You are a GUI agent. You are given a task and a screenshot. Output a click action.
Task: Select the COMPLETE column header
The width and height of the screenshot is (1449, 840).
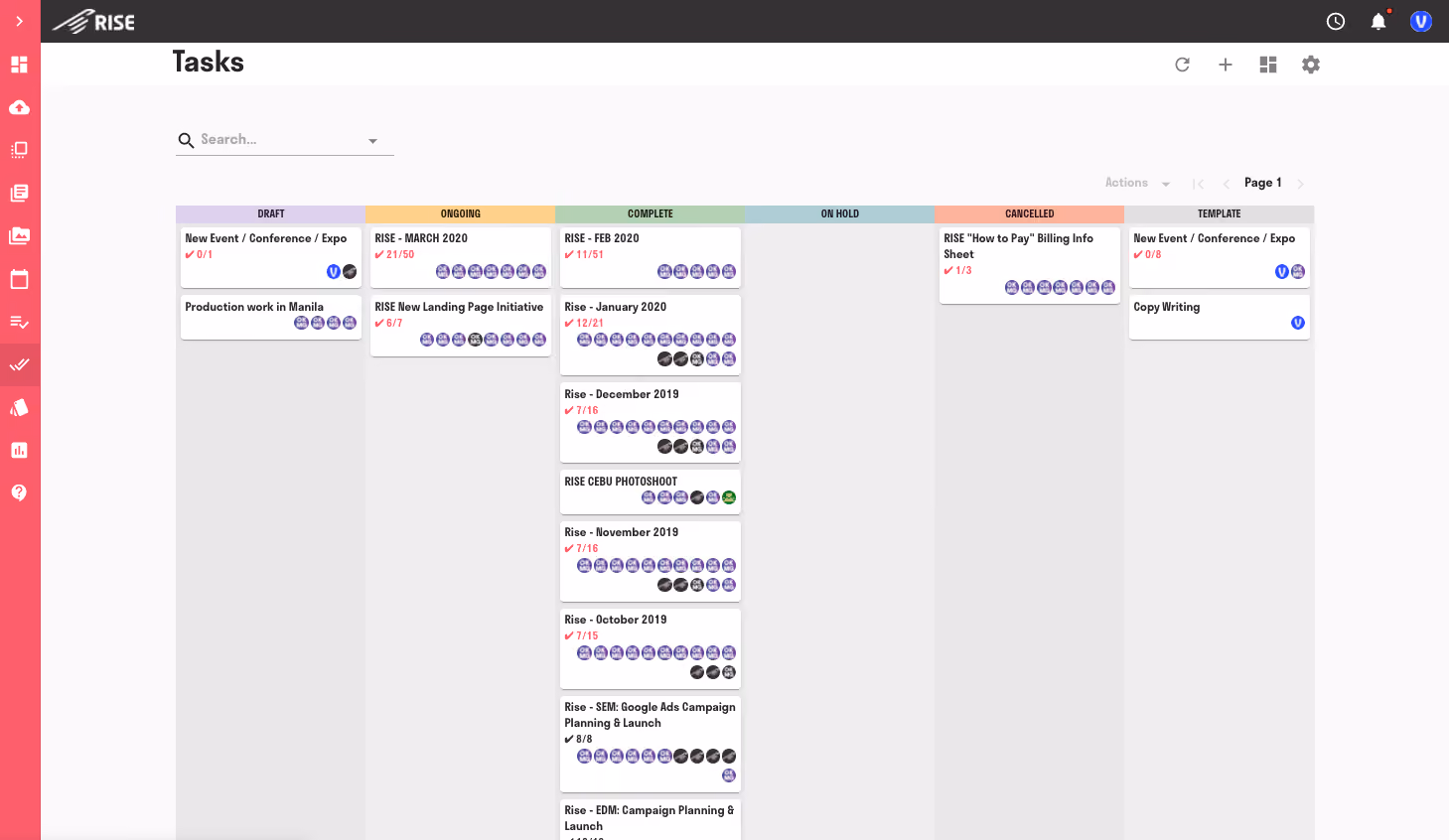pyautogui.click(x=650, y=213)
